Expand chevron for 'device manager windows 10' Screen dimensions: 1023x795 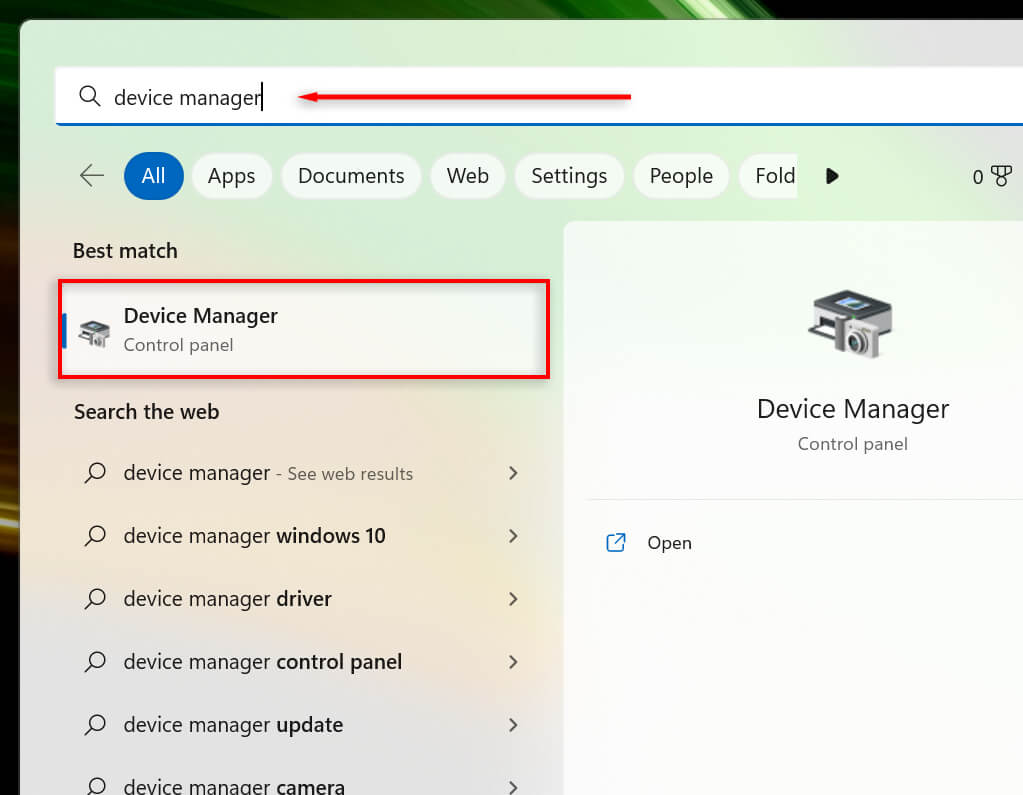513,536
